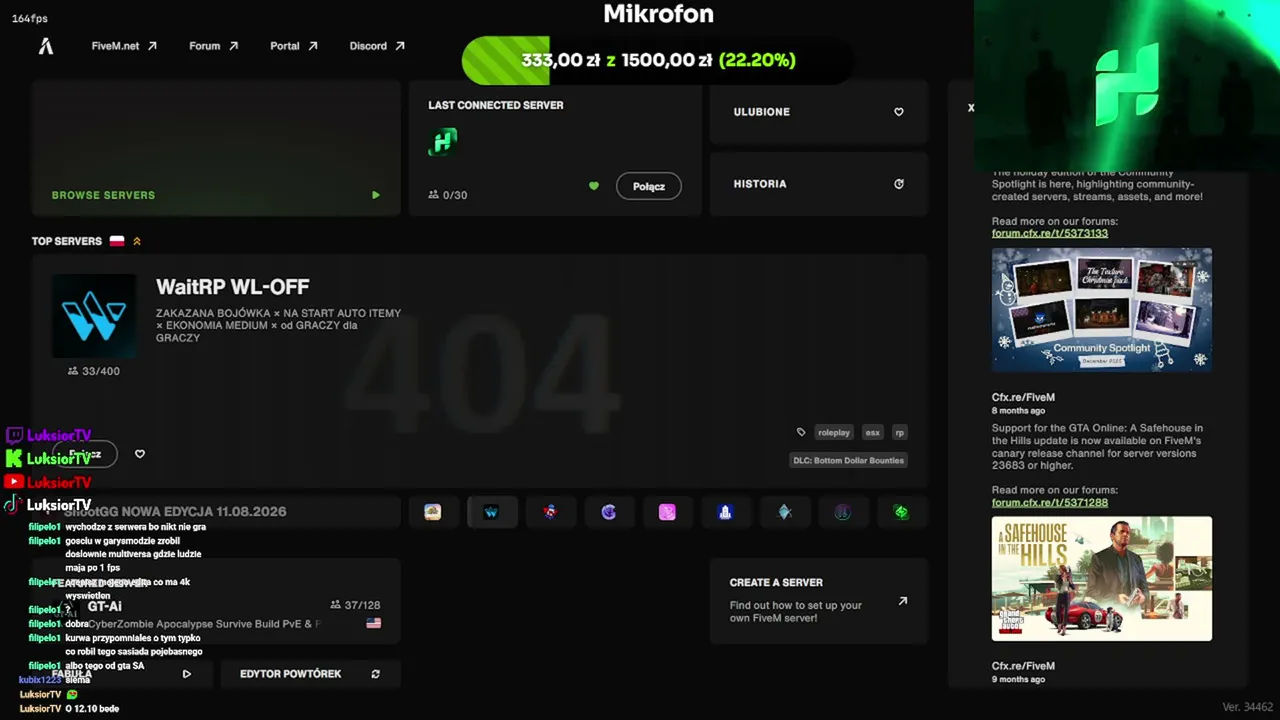Screen dimensions: 1280x720
Task: Click the Twitch LuksiorTV overlay icon
Action: [x=14, y=435]
